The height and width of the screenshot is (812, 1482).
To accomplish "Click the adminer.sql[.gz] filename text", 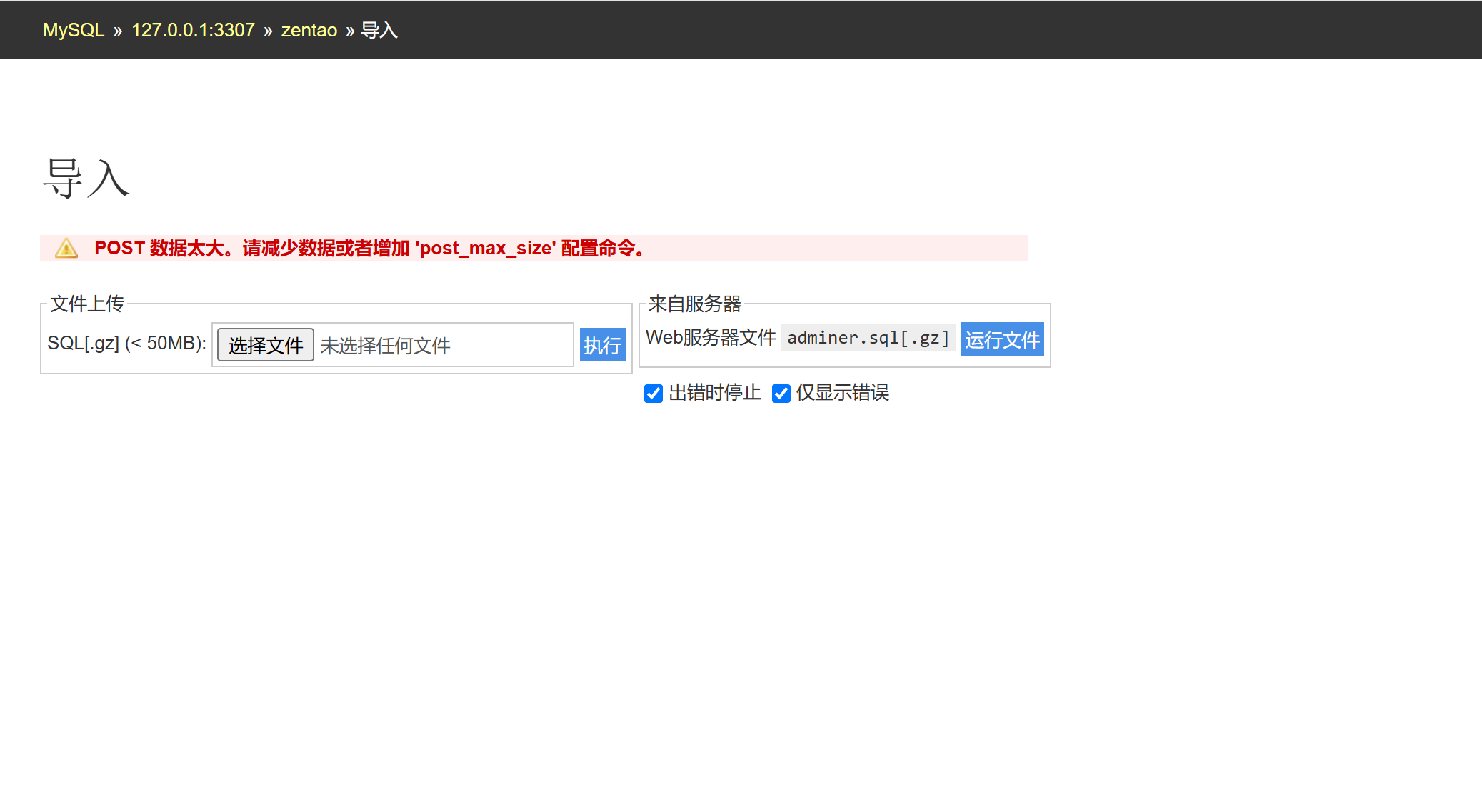I will click(x=868, y=338).
